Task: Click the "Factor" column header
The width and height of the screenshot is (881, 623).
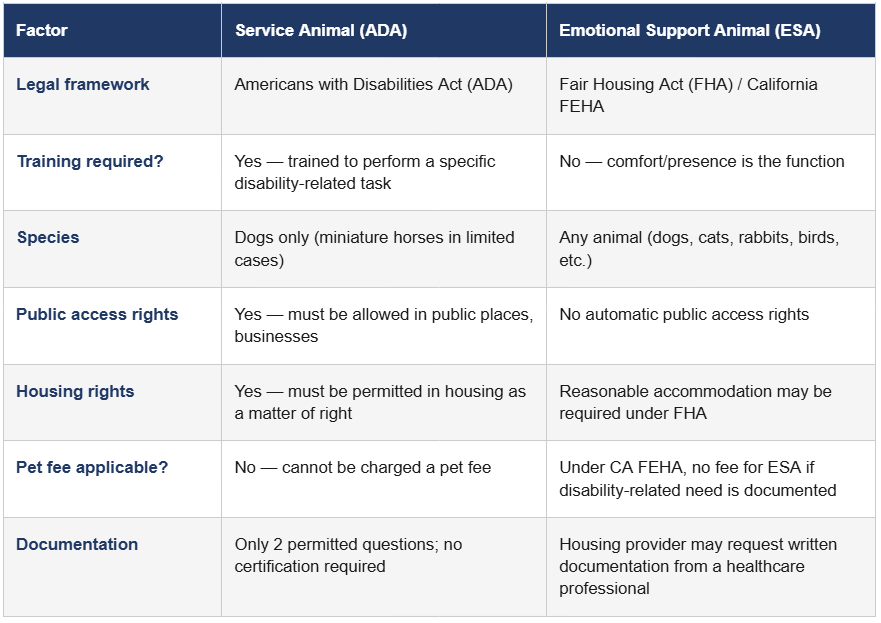Action: point(42,31)
